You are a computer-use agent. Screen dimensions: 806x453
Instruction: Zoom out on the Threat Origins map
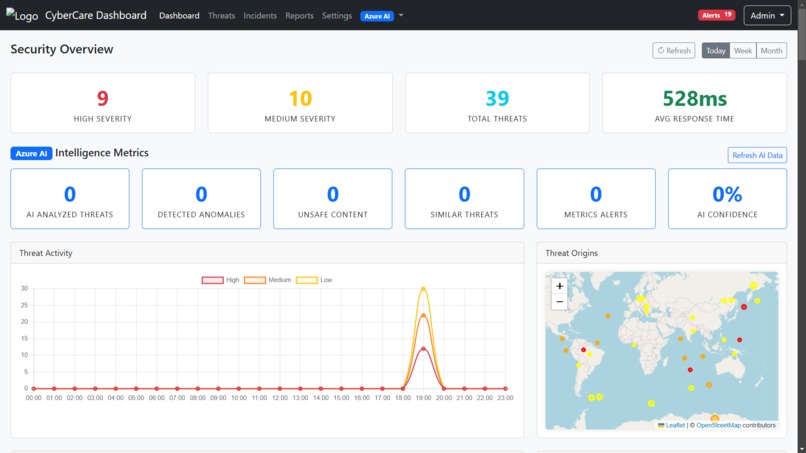(x=559, y=302)
